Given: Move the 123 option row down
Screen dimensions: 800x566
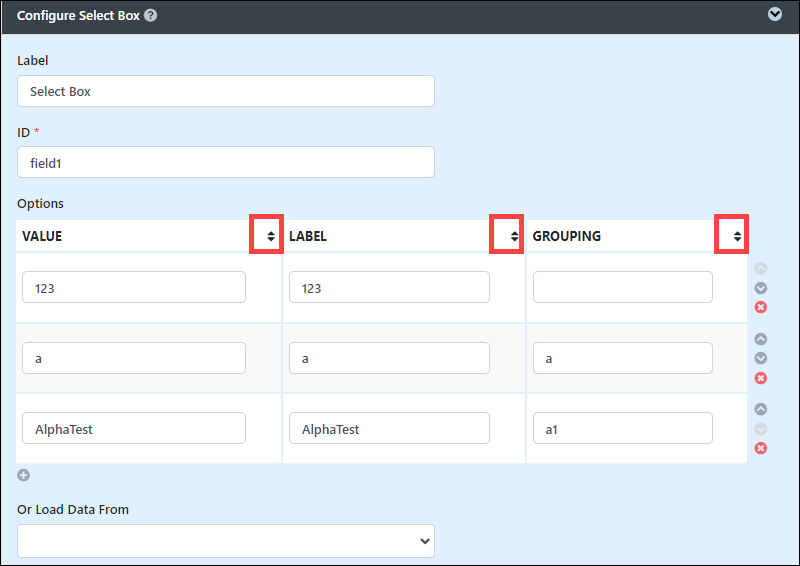Looking at the screenshot, I should pos(761,288).
